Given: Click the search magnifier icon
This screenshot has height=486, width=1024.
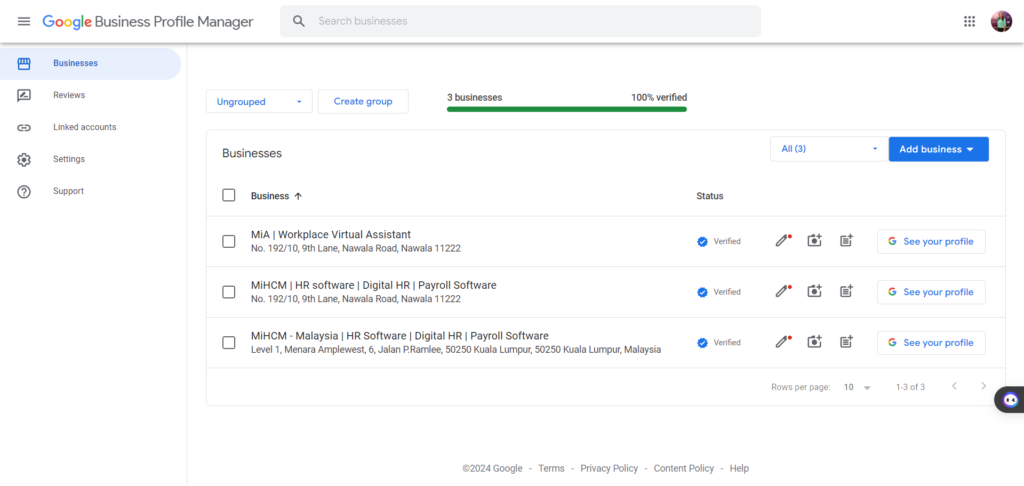Looking at the screenshot, I should [x=299, y=22].
